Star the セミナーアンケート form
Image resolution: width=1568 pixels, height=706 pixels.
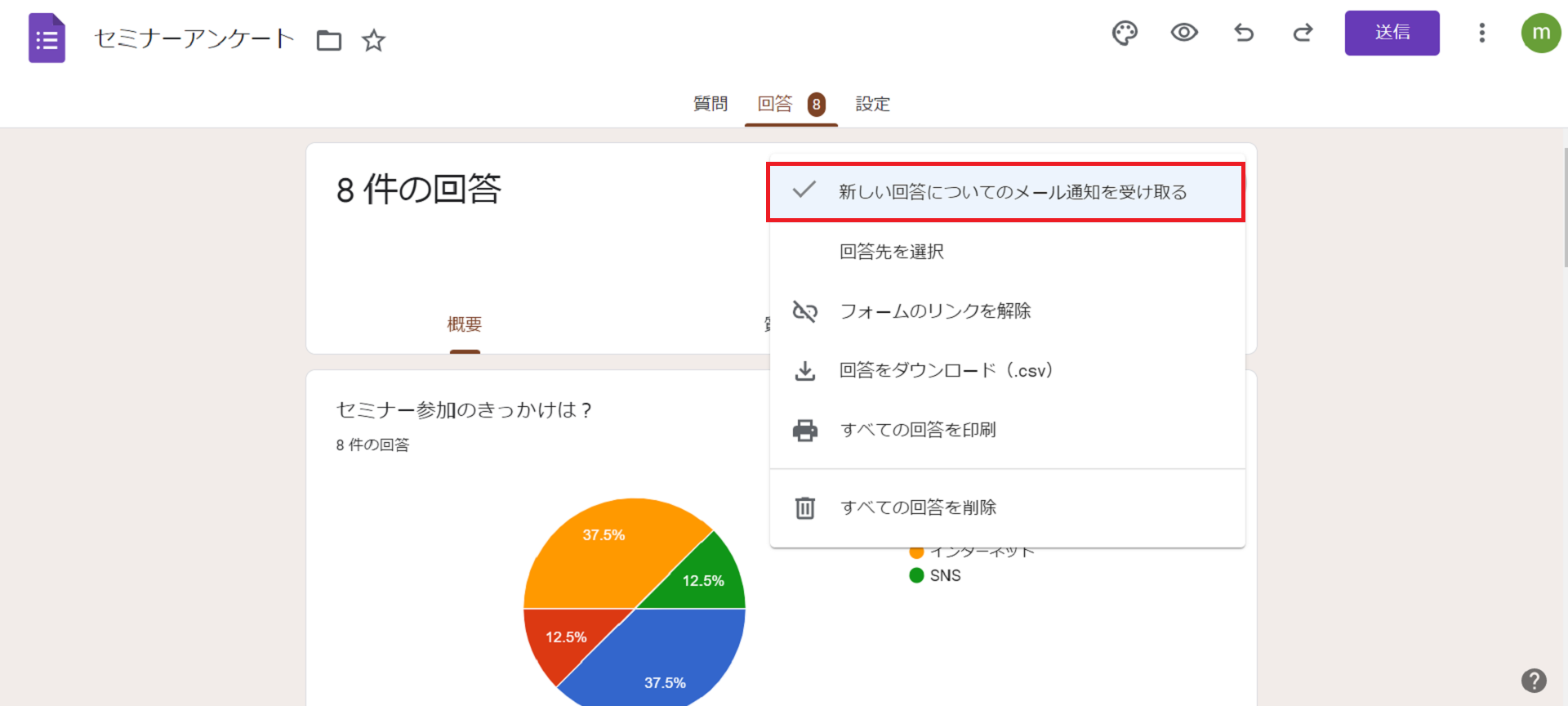coord(373,40)
